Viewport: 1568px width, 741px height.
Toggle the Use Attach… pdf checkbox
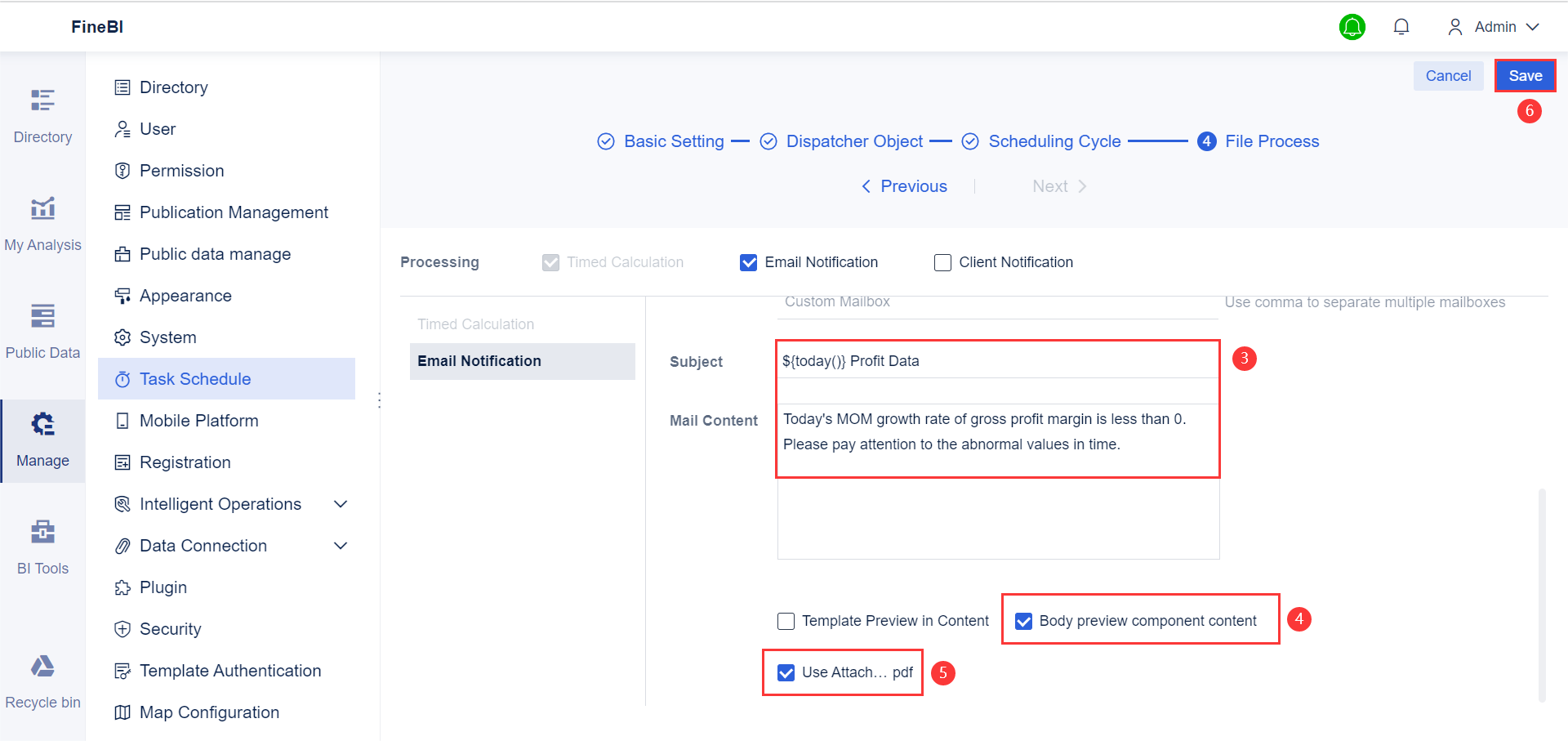point(786,672)
